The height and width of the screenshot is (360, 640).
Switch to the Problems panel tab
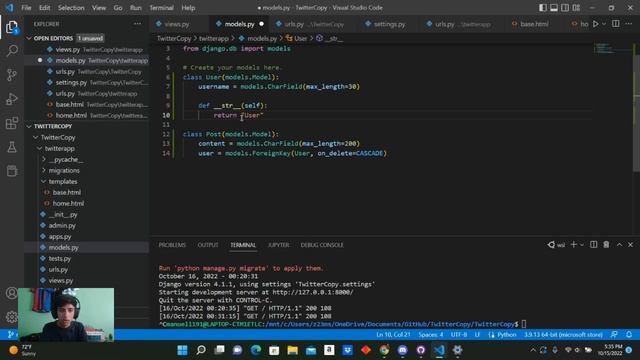coord(172,245)
